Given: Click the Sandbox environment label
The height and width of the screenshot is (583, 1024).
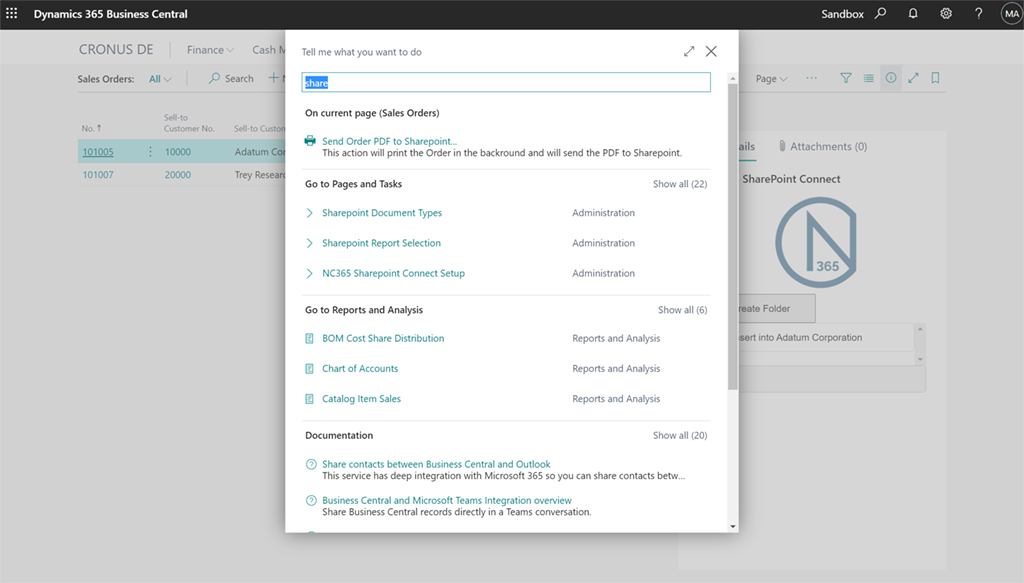Looking at the screenshot, I should click(x=842, y=14).
